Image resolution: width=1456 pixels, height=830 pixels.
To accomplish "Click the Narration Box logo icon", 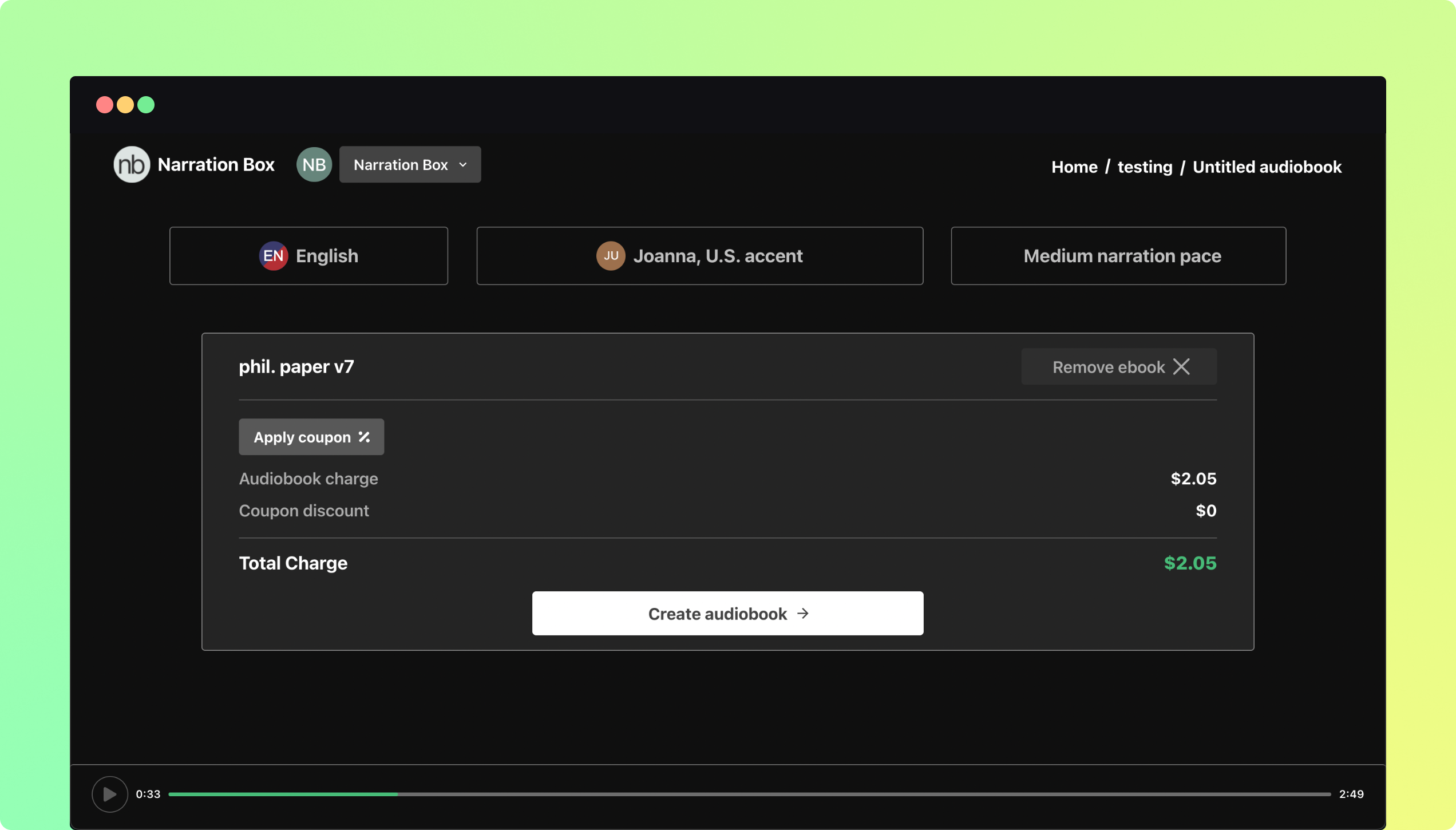I will coord(131,164).
